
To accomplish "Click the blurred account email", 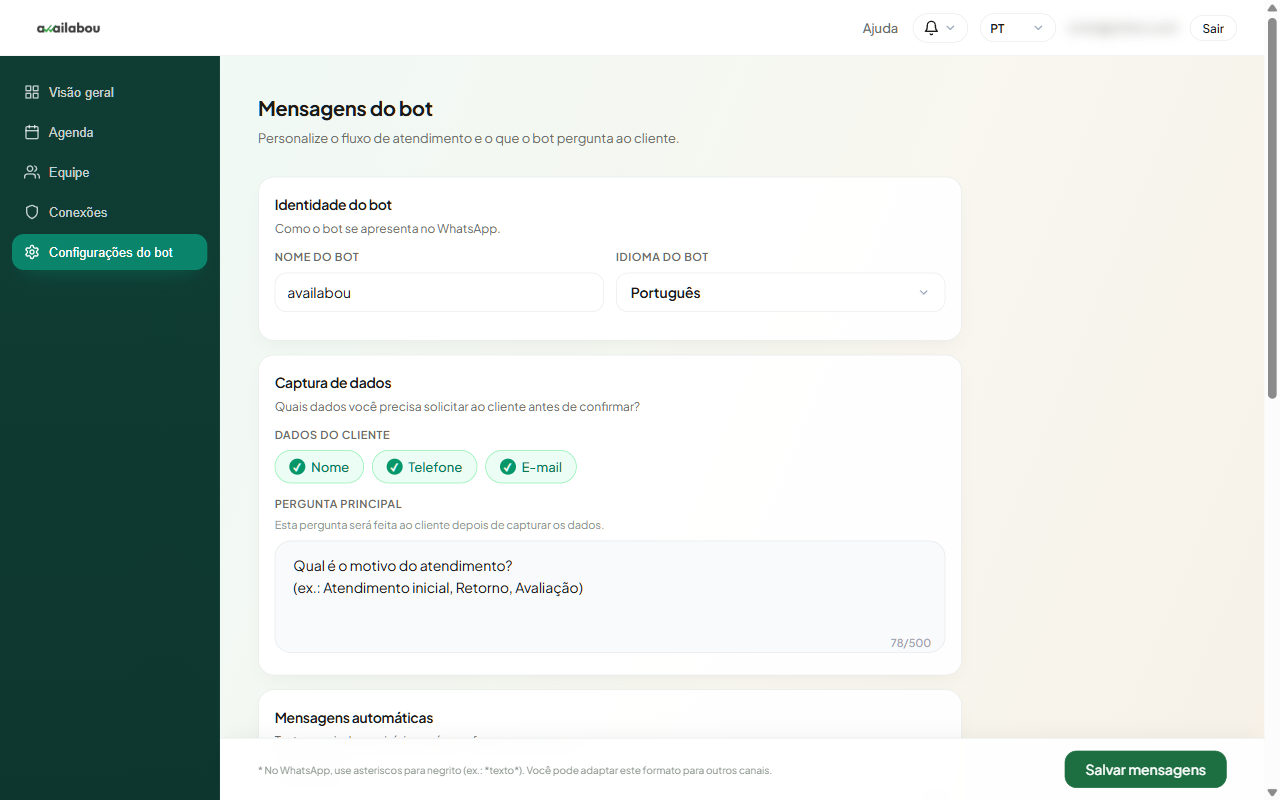I will [1123, 28].
